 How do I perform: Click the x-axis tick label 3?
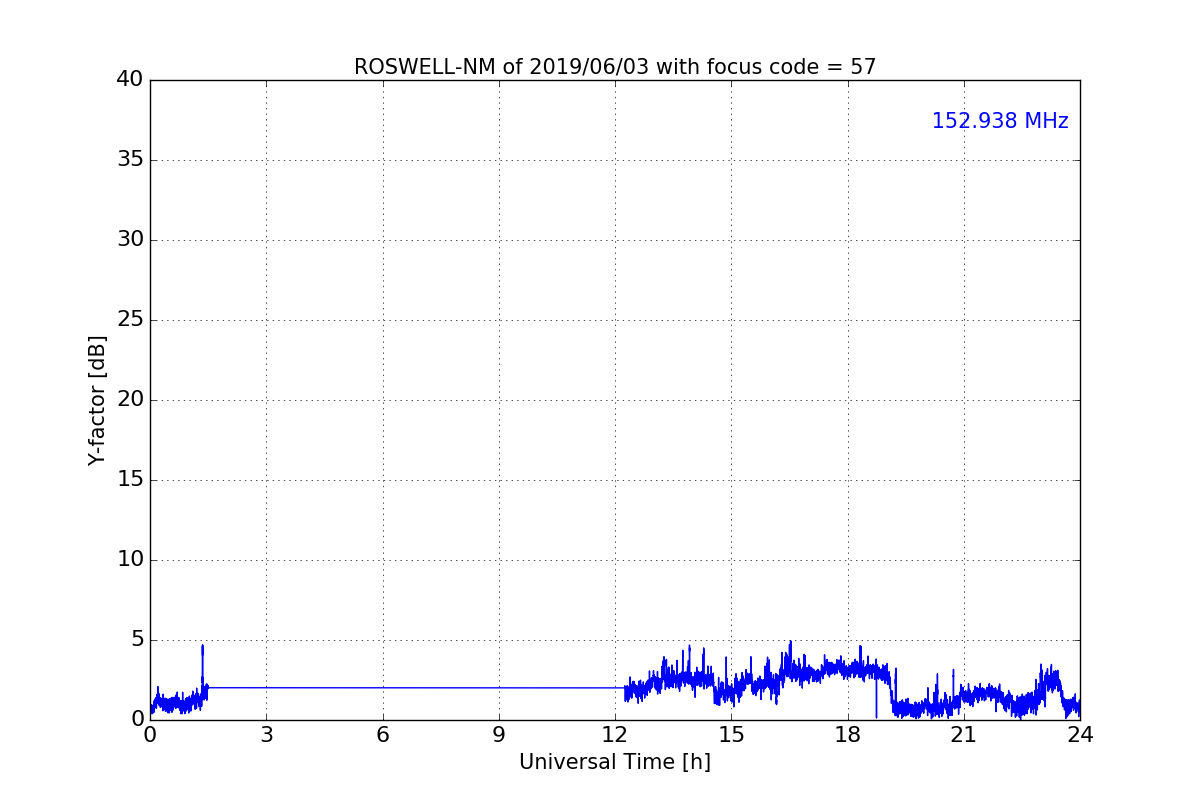266,734
